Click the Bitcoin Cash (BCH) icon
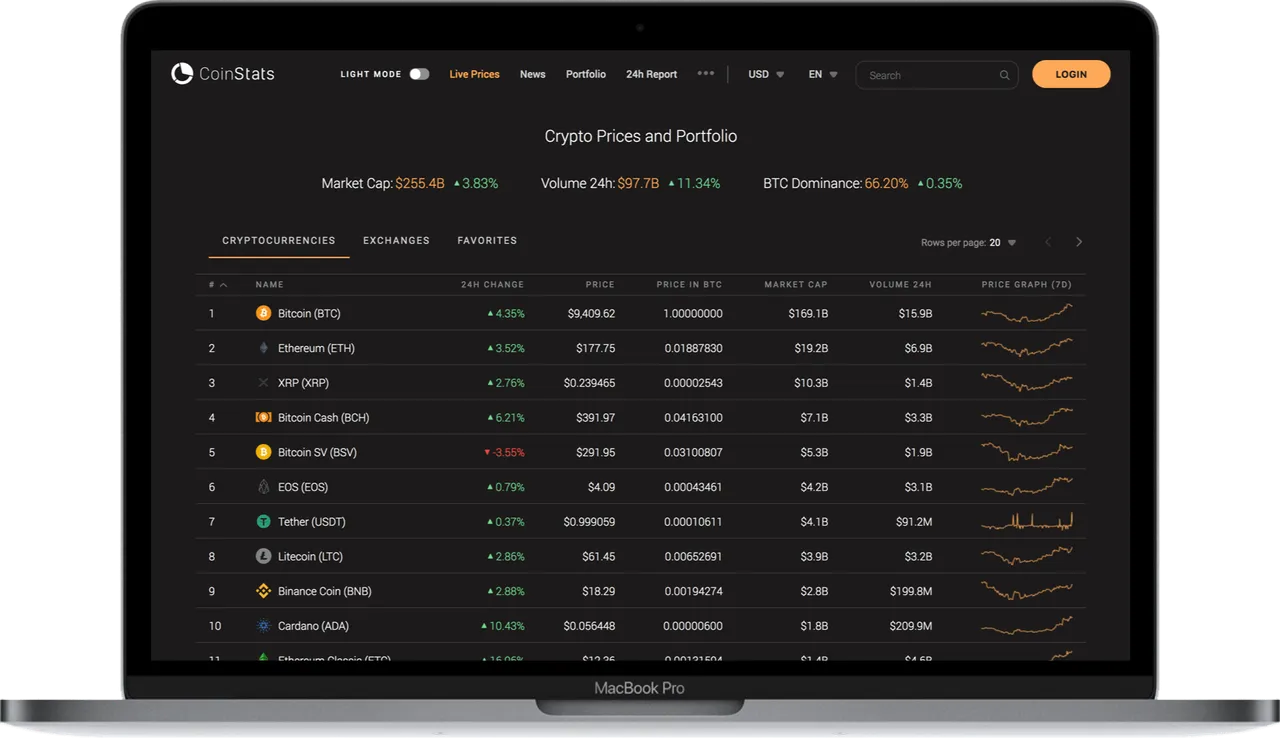This screenshot has height=738, width=1280. [x=264, y=417]
